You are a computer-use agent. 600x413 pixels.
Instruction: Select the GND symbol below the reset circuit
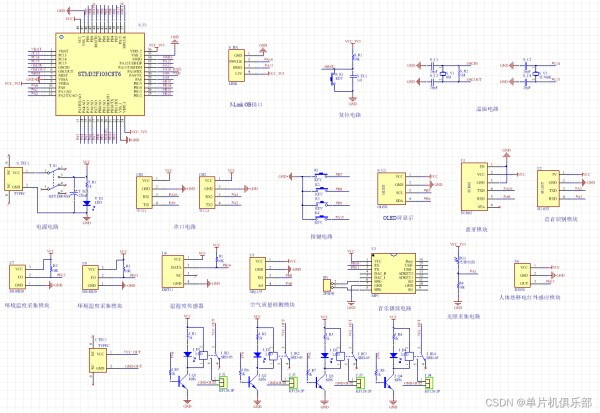click(352, 100)
